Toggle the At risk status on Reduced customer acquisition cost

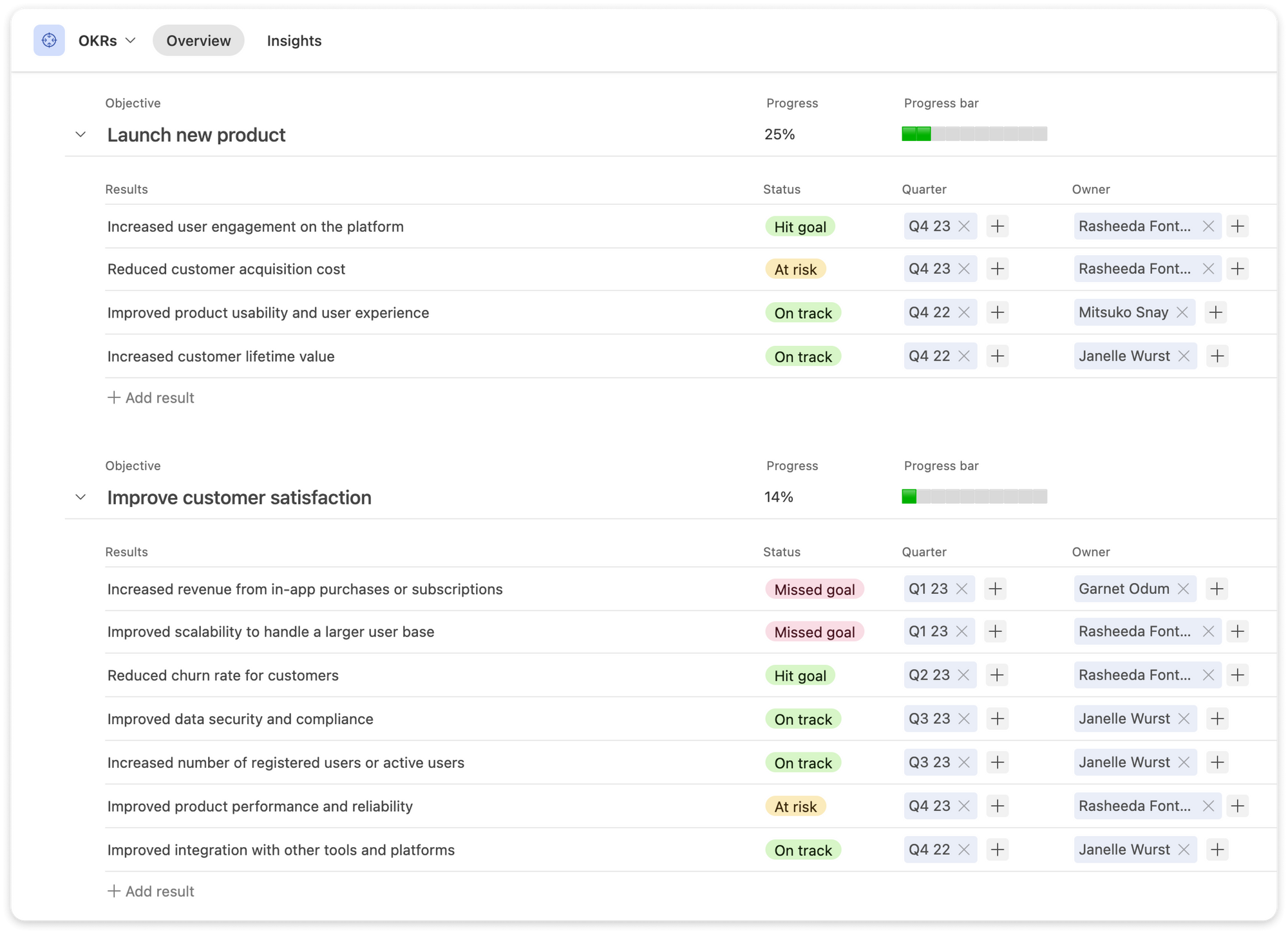pos(795,269)
